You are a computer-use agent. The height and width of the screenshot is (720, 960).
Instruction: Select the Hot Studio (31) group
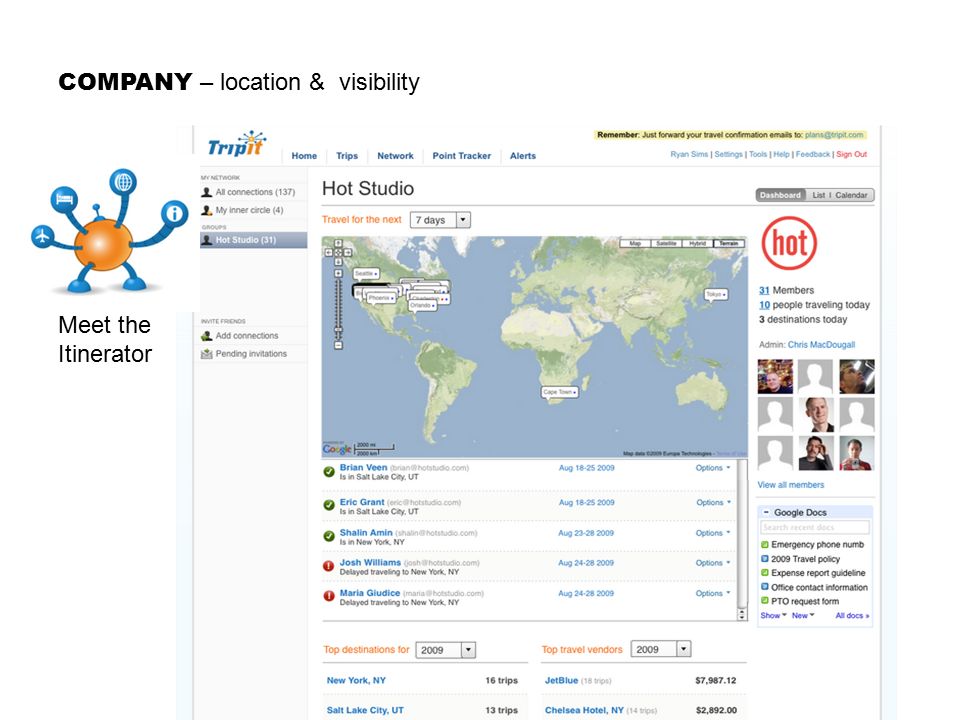[253, 240]
